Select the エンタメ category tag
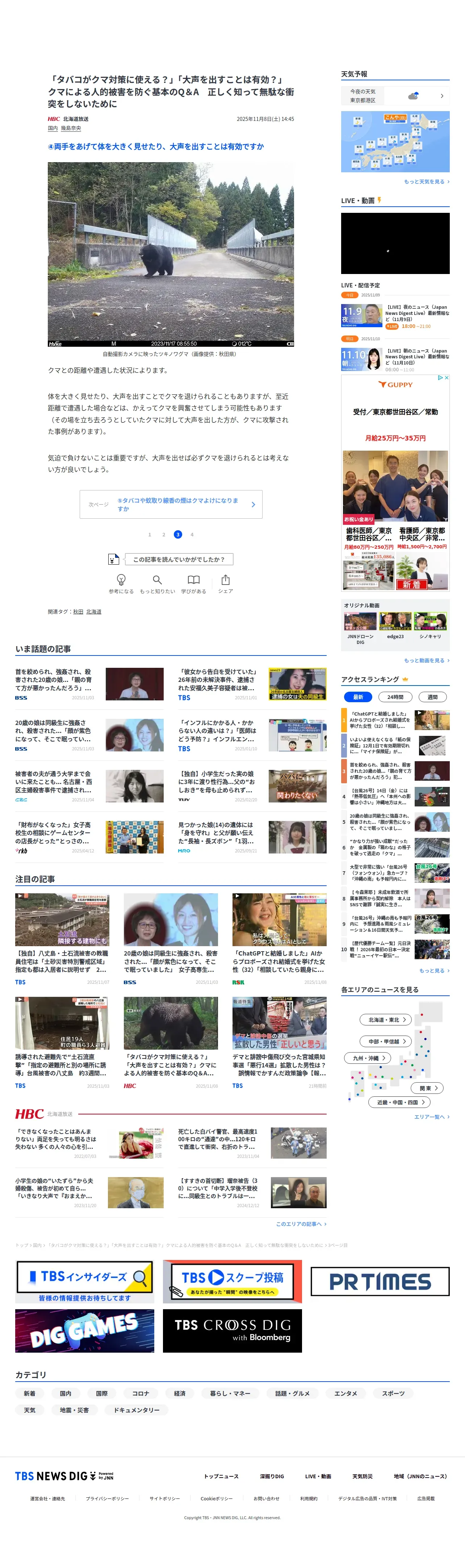The image size is (465, 1568). pos(346,1393)
